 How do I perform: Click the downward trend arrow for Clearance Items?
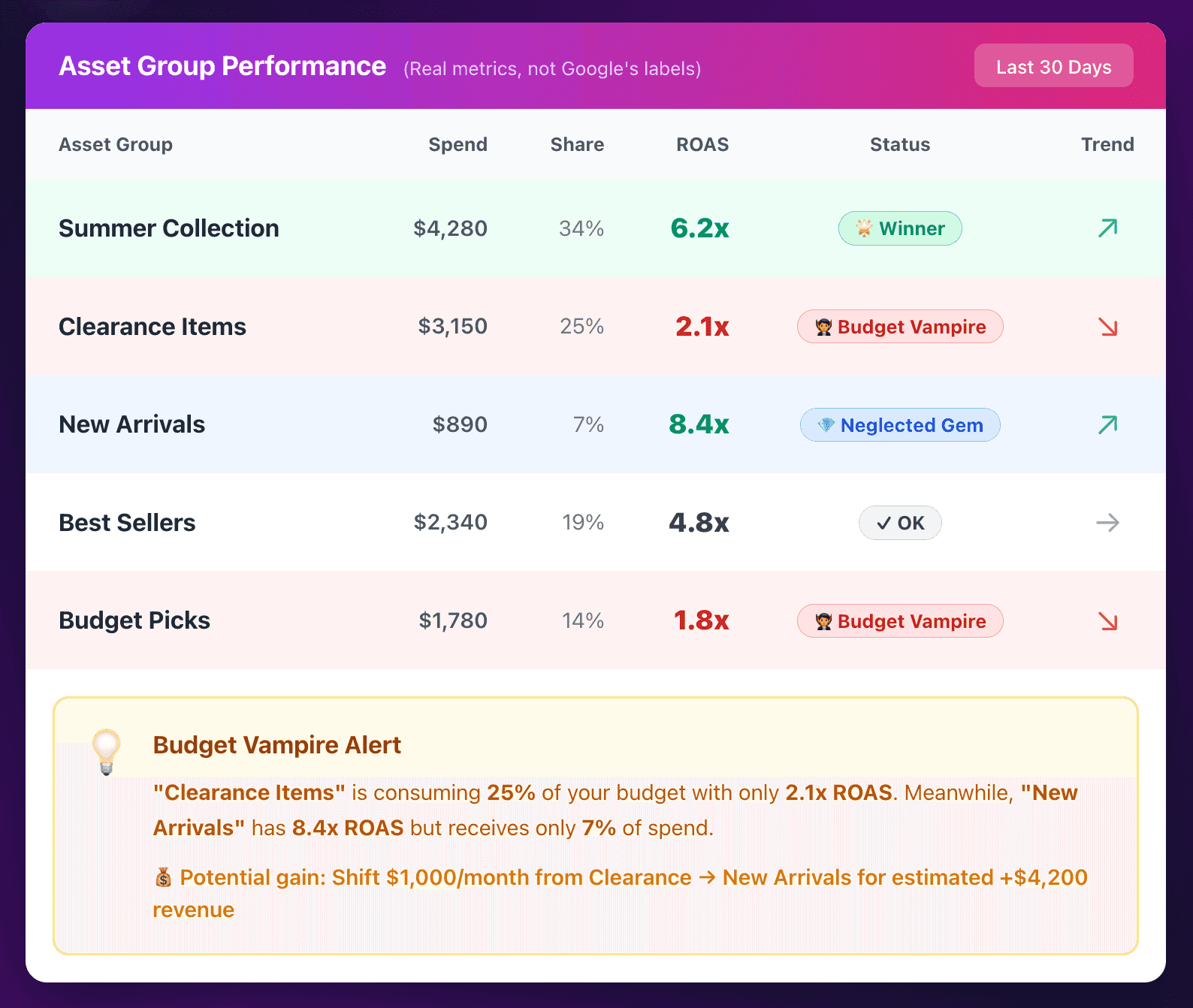(1107, 327)
